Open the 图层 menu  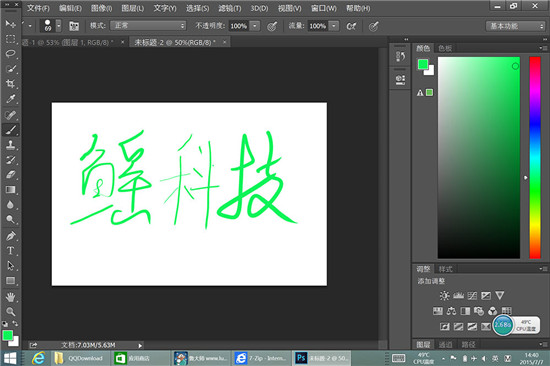coord(133,8)
